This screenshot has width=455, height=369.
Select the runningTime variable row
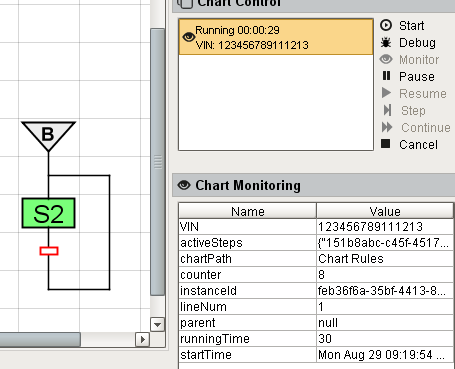pos(316,339)
